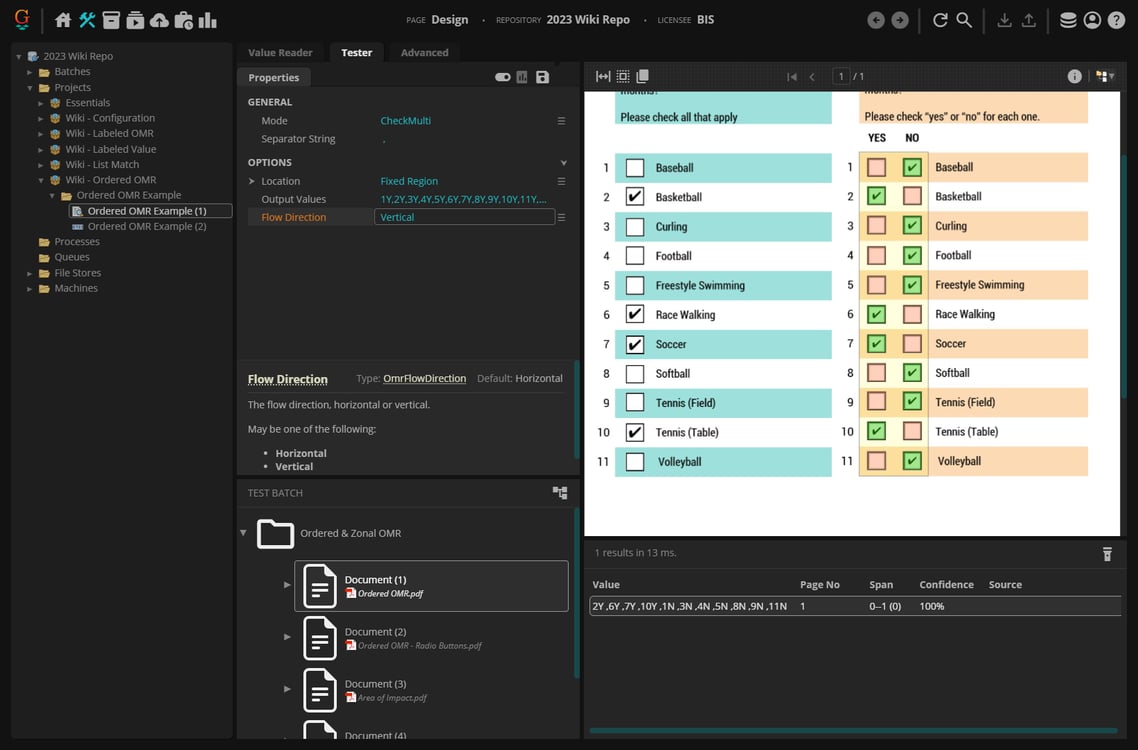
Task: Switch to the Value Reader tab
Action: (280, 52)
